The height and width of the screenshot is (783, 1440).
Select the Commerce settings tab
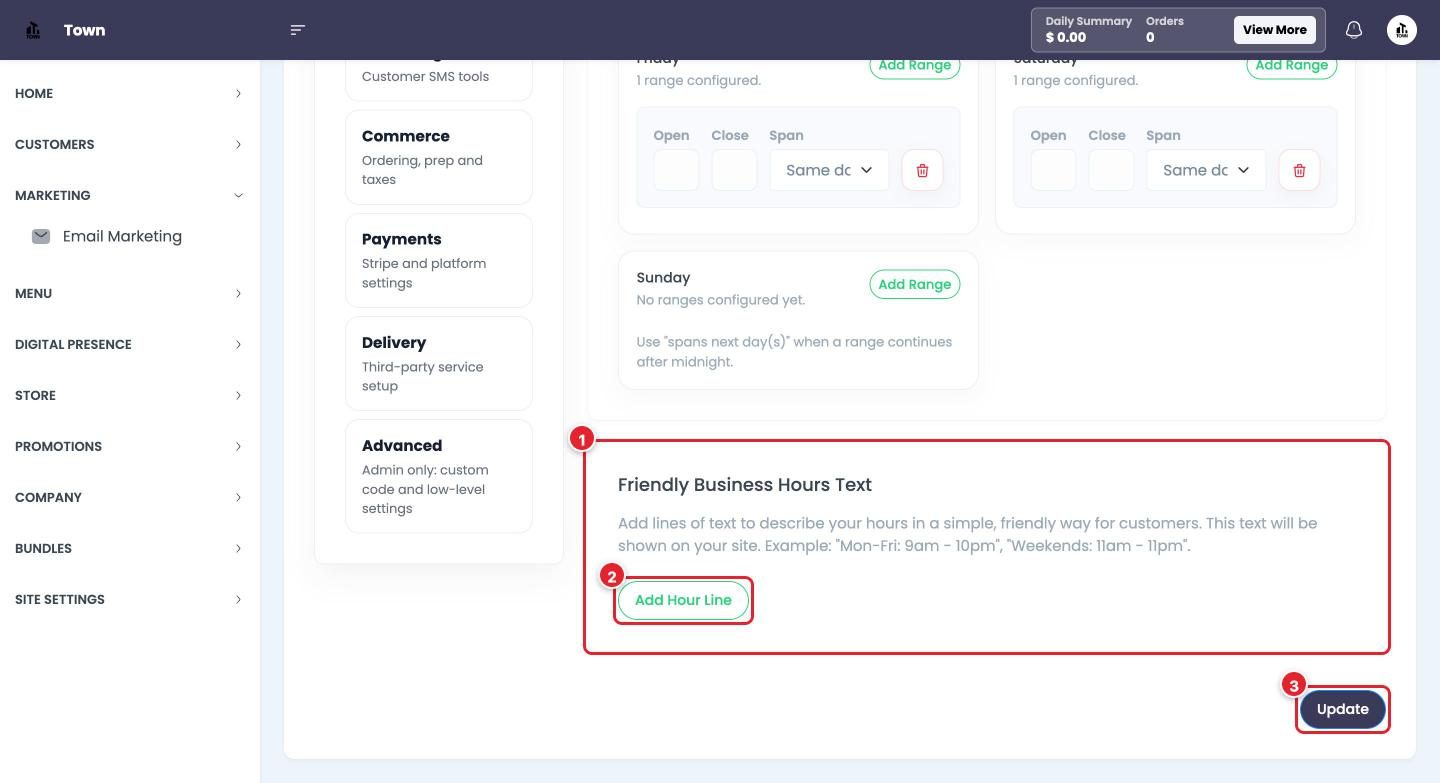(x=439, y=157)
